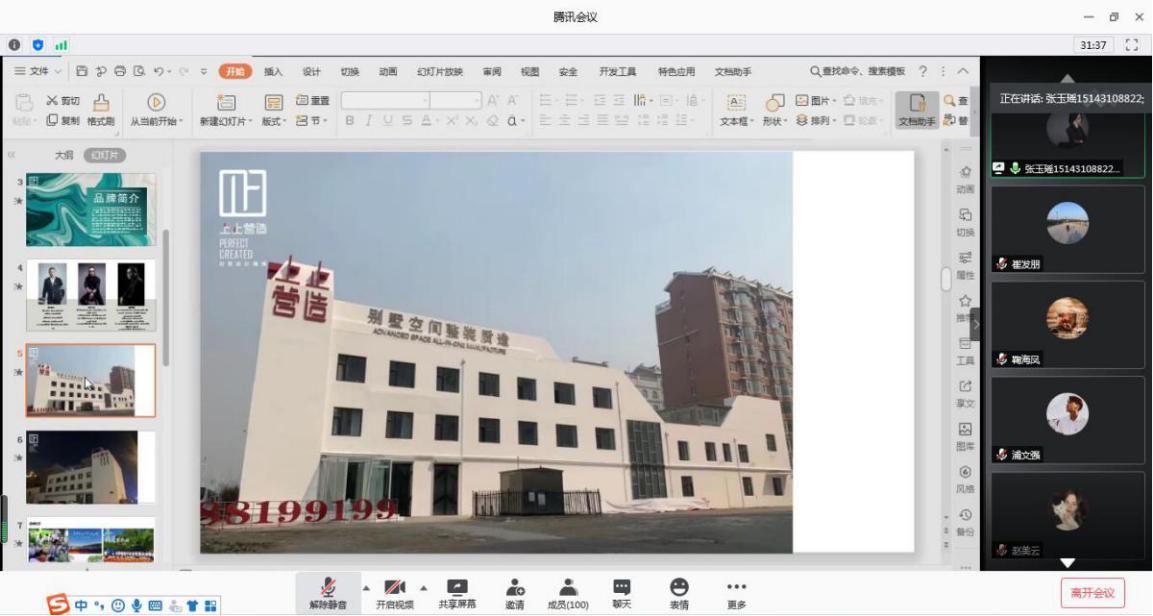Viewport: 1153px width, 616px height.
Task: Click the 文档助手 button in ribbon
Action: pyautogui.click(x=917, y=110)
